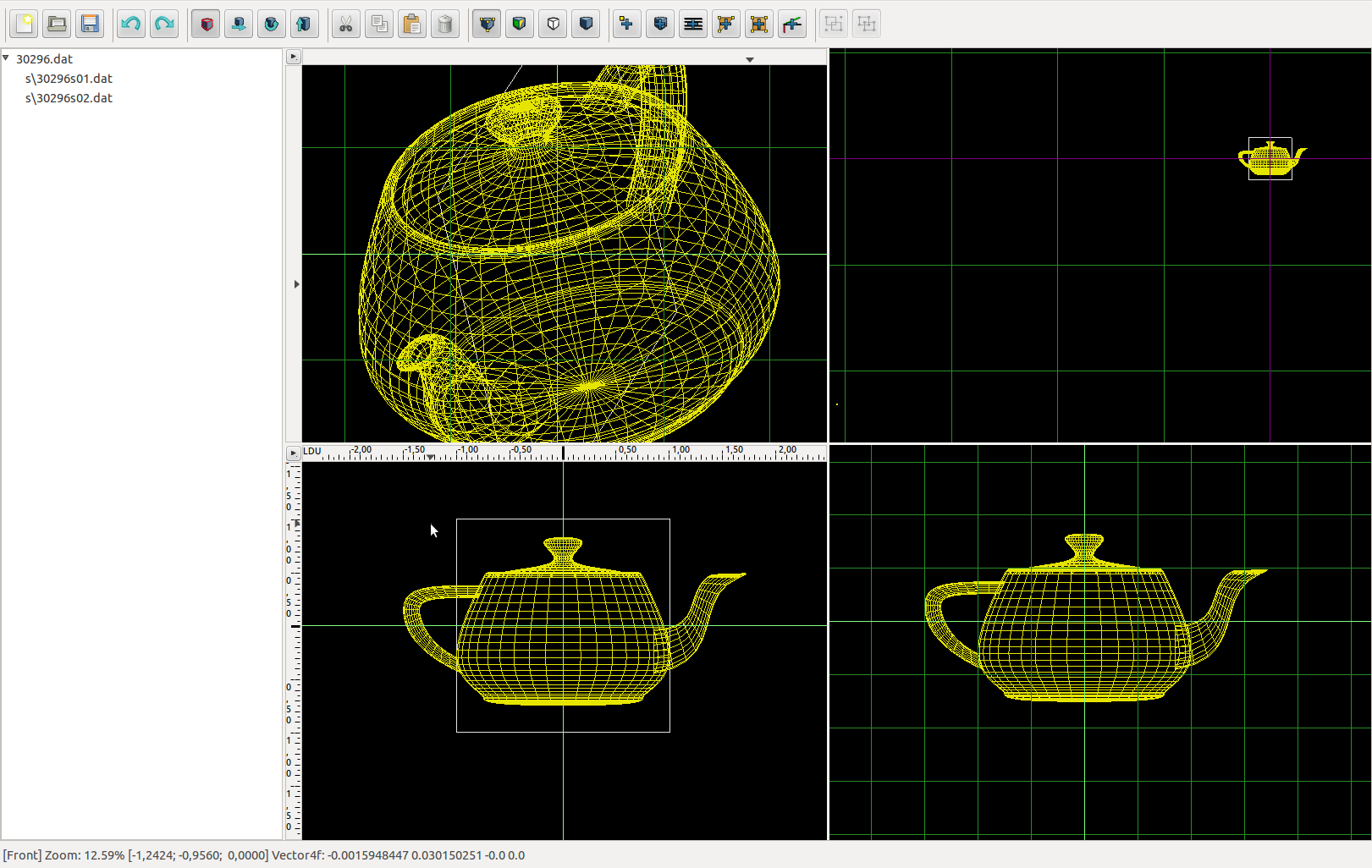Activate the rotate tool
The image size is (1372, 868).
pos(271,24)
